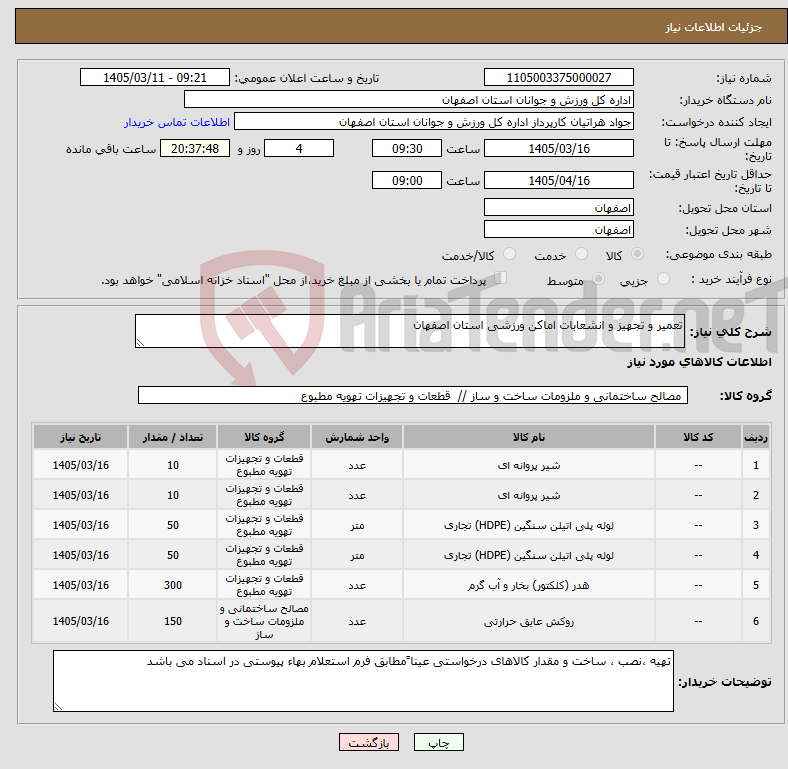The image size is (788, 769).
Task: Click the remaining days field showing 4
Action: (x=299, y=148)
